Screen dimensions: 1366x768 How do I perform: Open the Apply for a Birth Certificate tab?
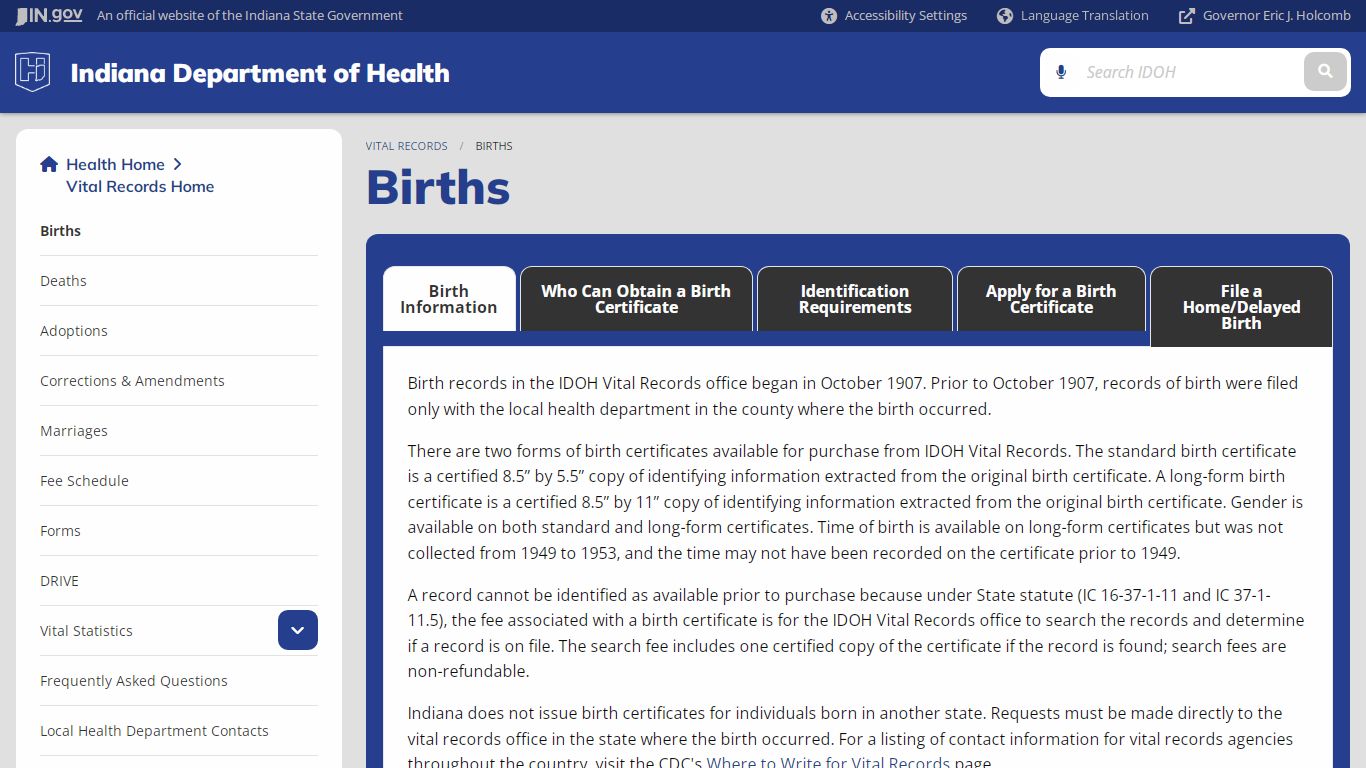pos(1051,299)
